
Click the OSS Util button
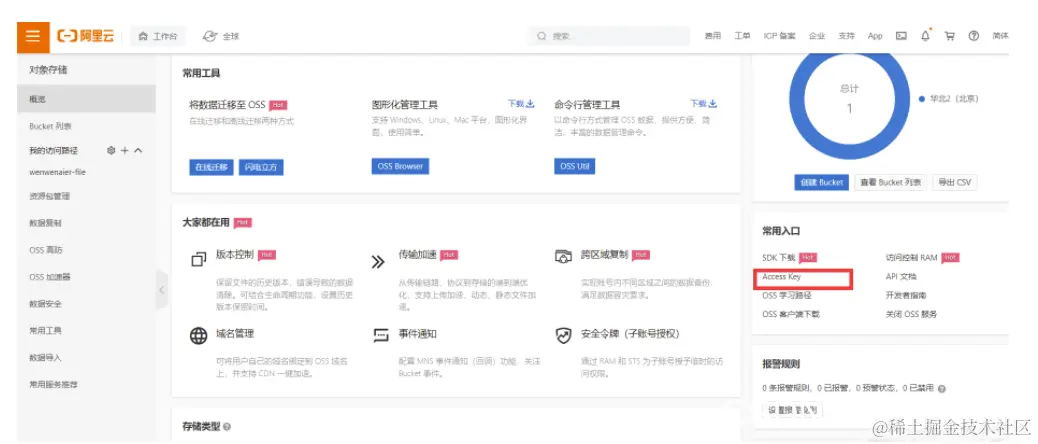tap(574, 167)
